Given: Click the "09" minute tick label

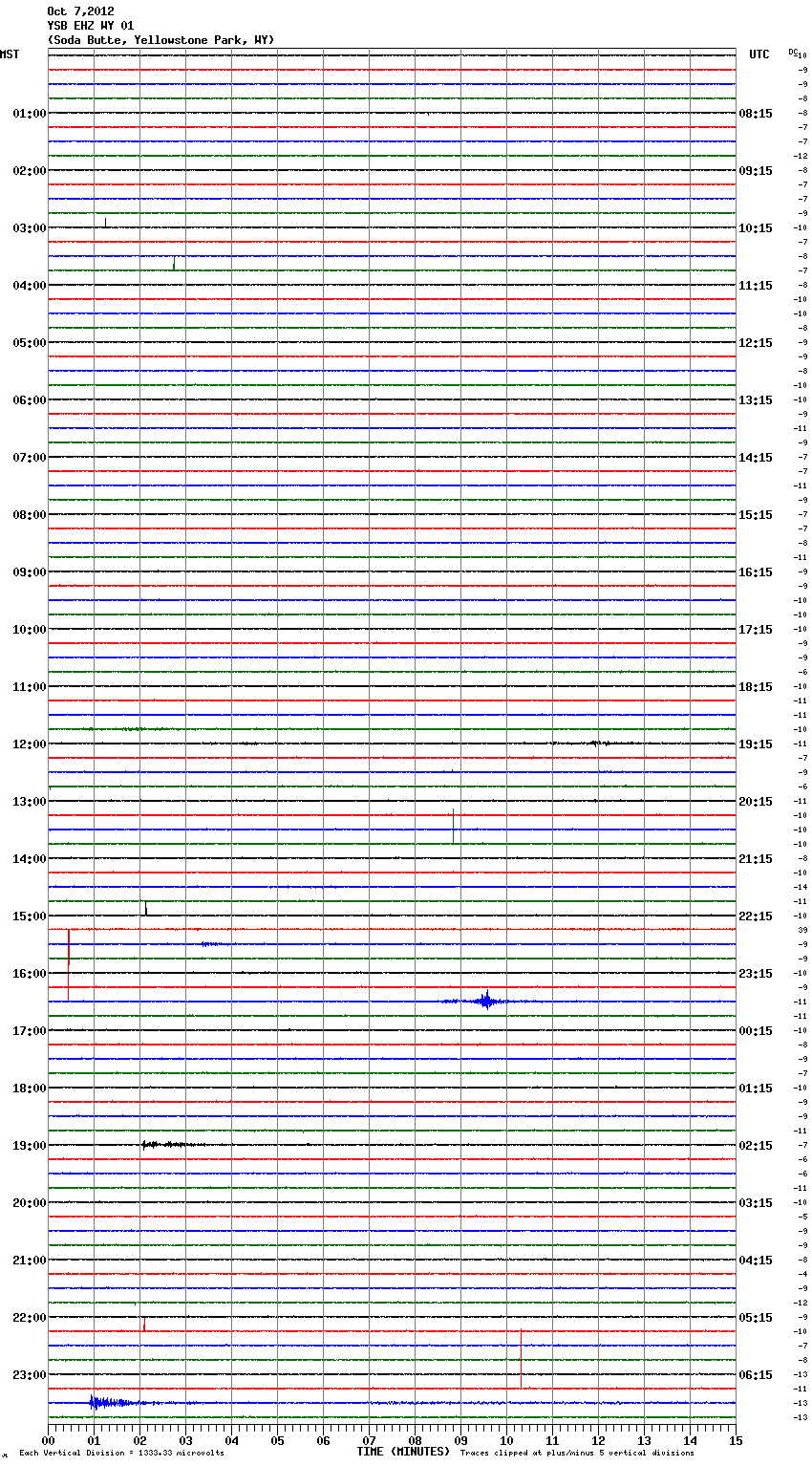Looking at the screenshot, I should (460, 1439).
